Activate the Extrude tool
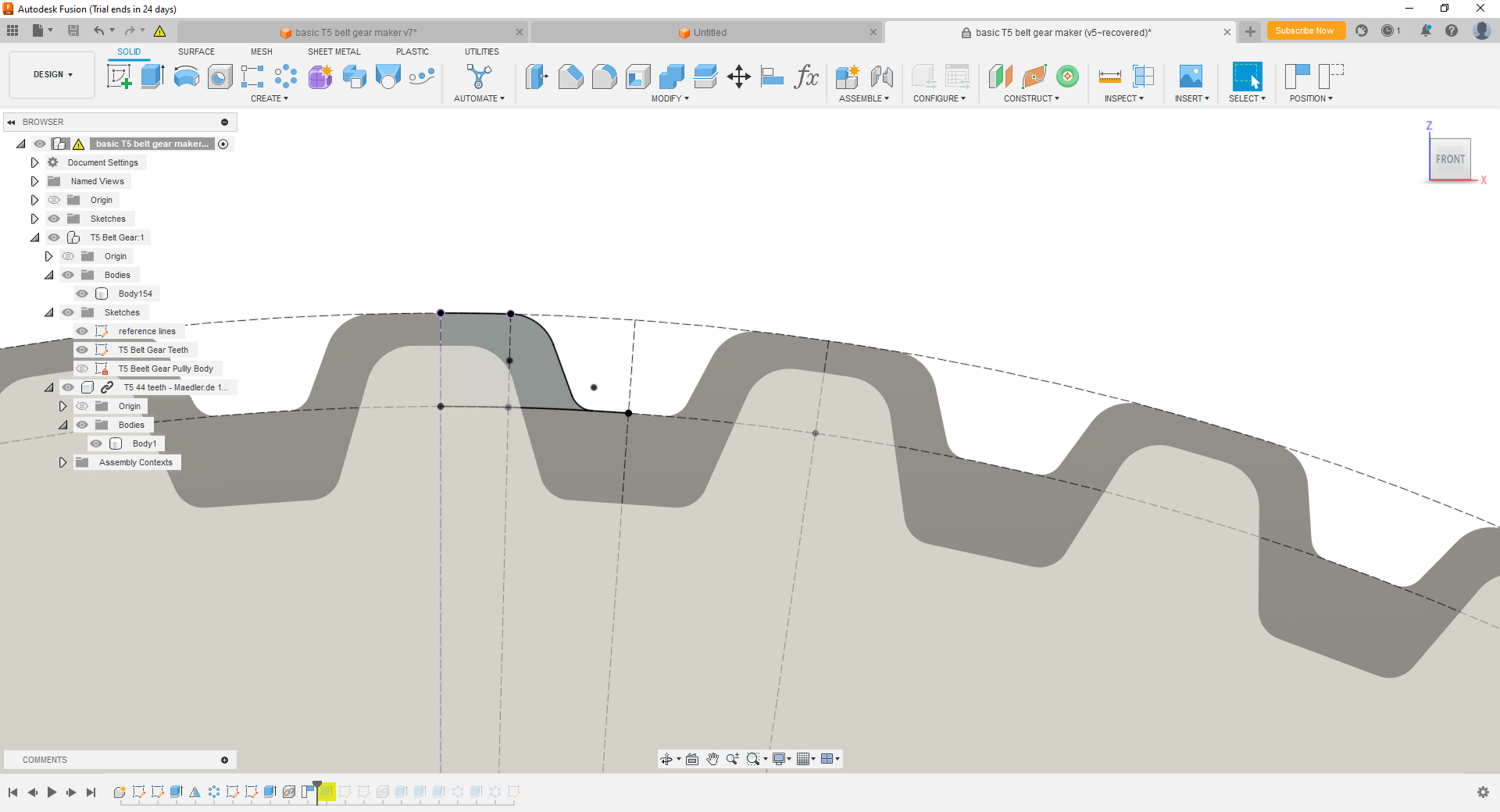This screenshot has height=812, width=1500. [x=152, y=77]
